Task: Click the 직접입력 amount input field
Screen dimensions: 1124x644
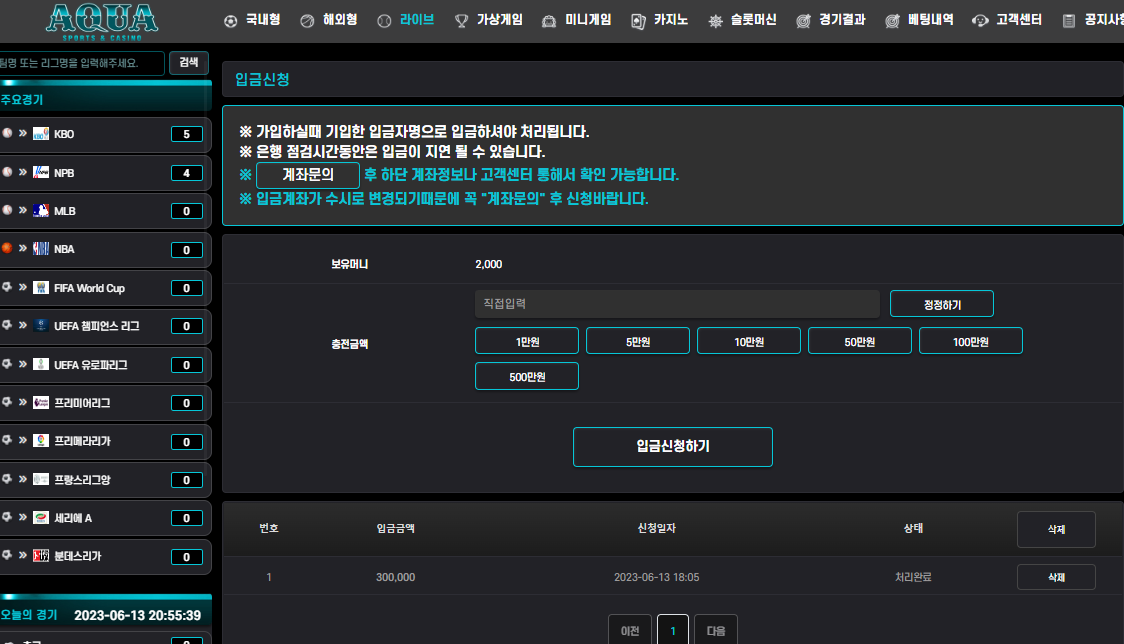Action: coord(676,303)
